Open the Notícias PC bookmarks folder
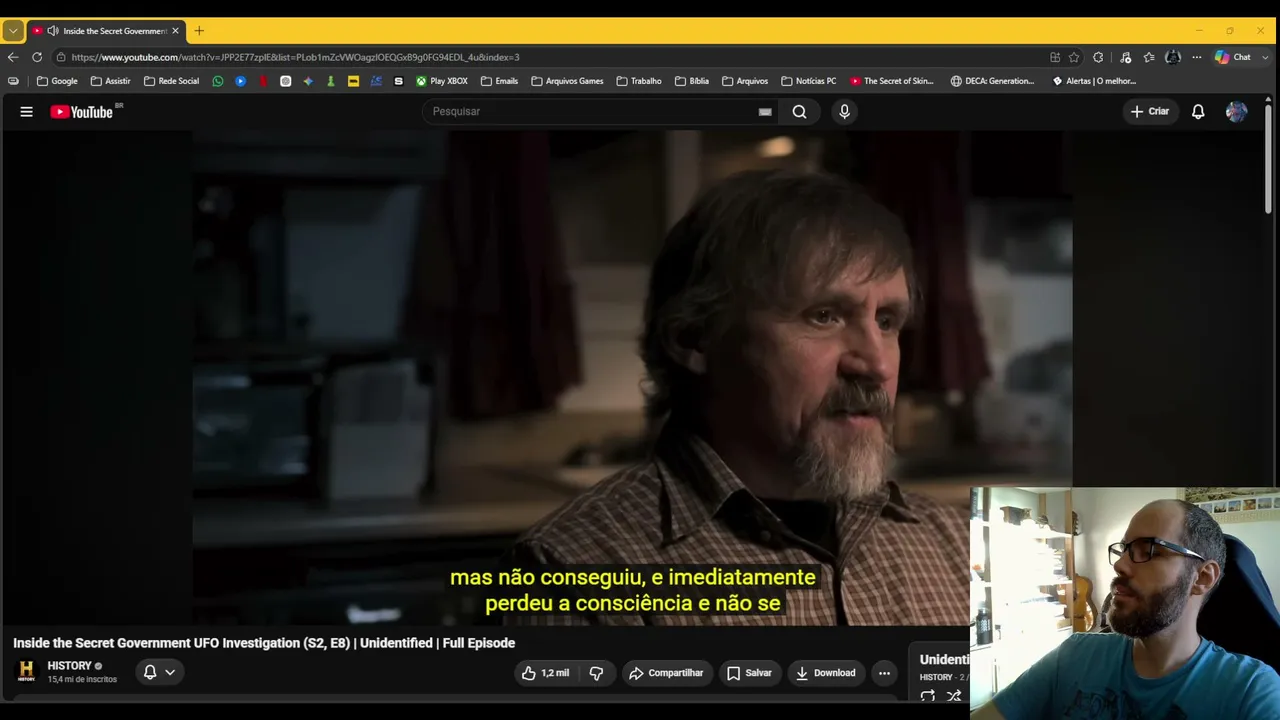The image size is (1280, 720). 808,81
